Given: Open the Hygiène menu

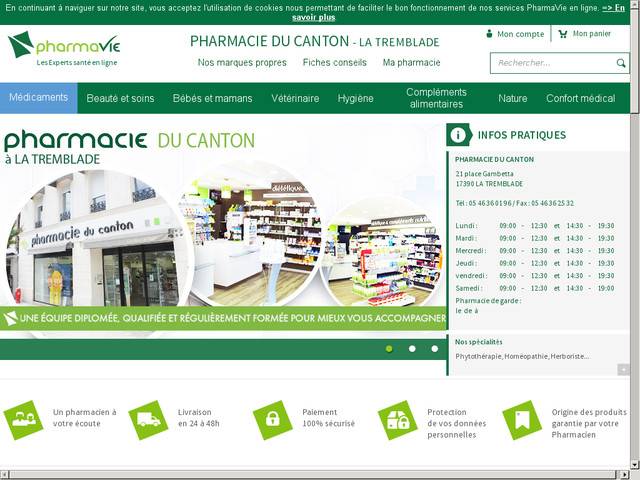Looking at the screenshot, I should coord(356,98).
